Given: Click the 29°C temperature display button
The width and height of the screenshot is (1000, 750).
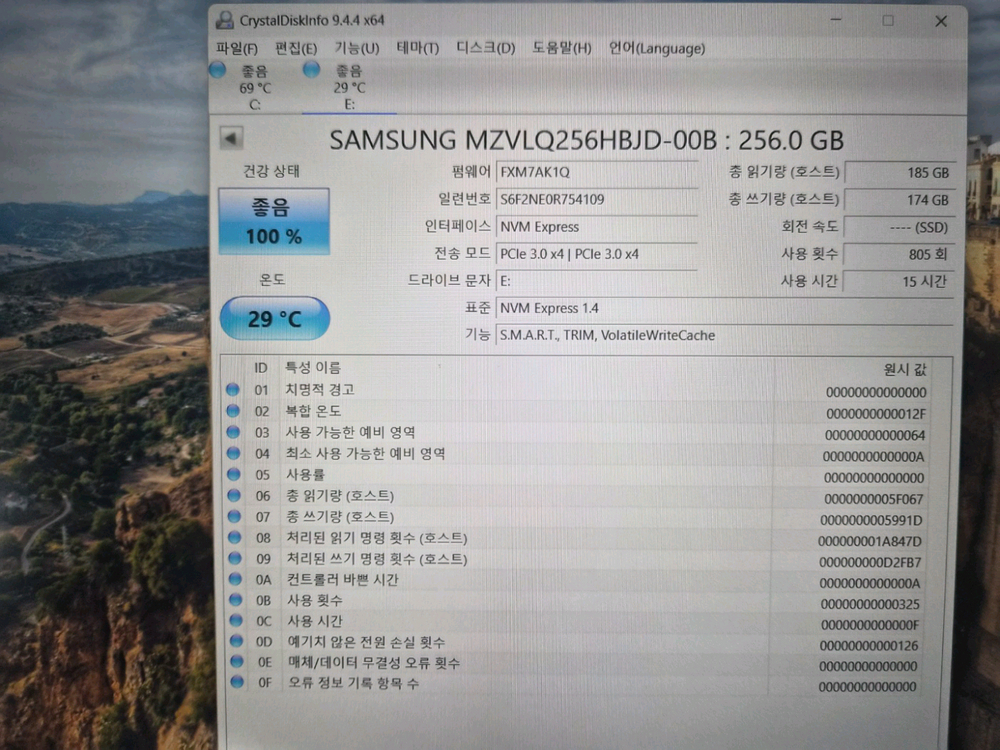Looking at the screenshot, I should coord(273,318).
